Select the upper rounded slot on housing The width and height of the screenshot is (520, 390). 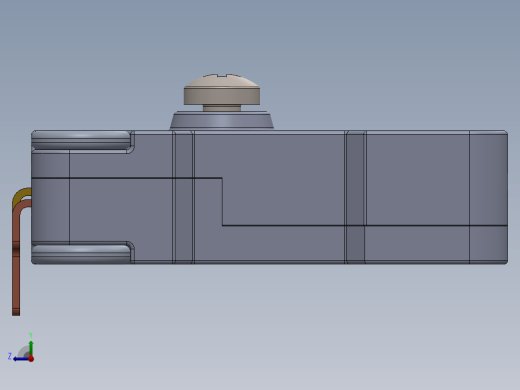point(81,140)
